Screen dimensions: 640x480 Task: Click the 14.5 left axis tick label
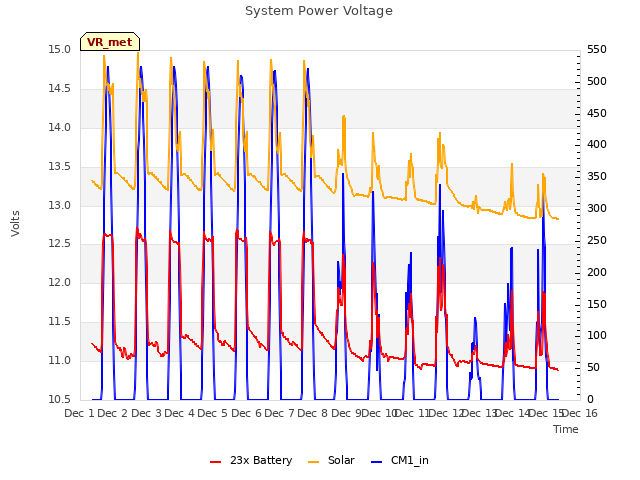coord(60,89)
